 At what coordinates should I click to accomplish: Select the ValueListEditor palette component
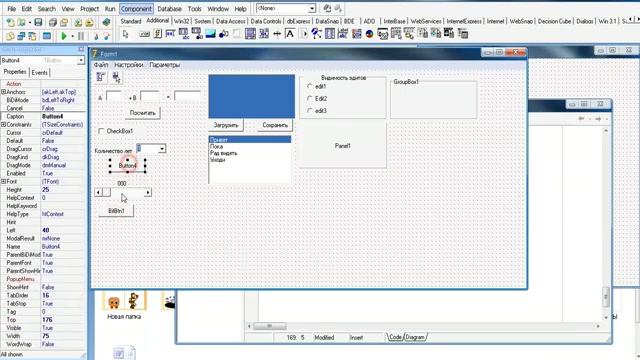coord(330,34)
